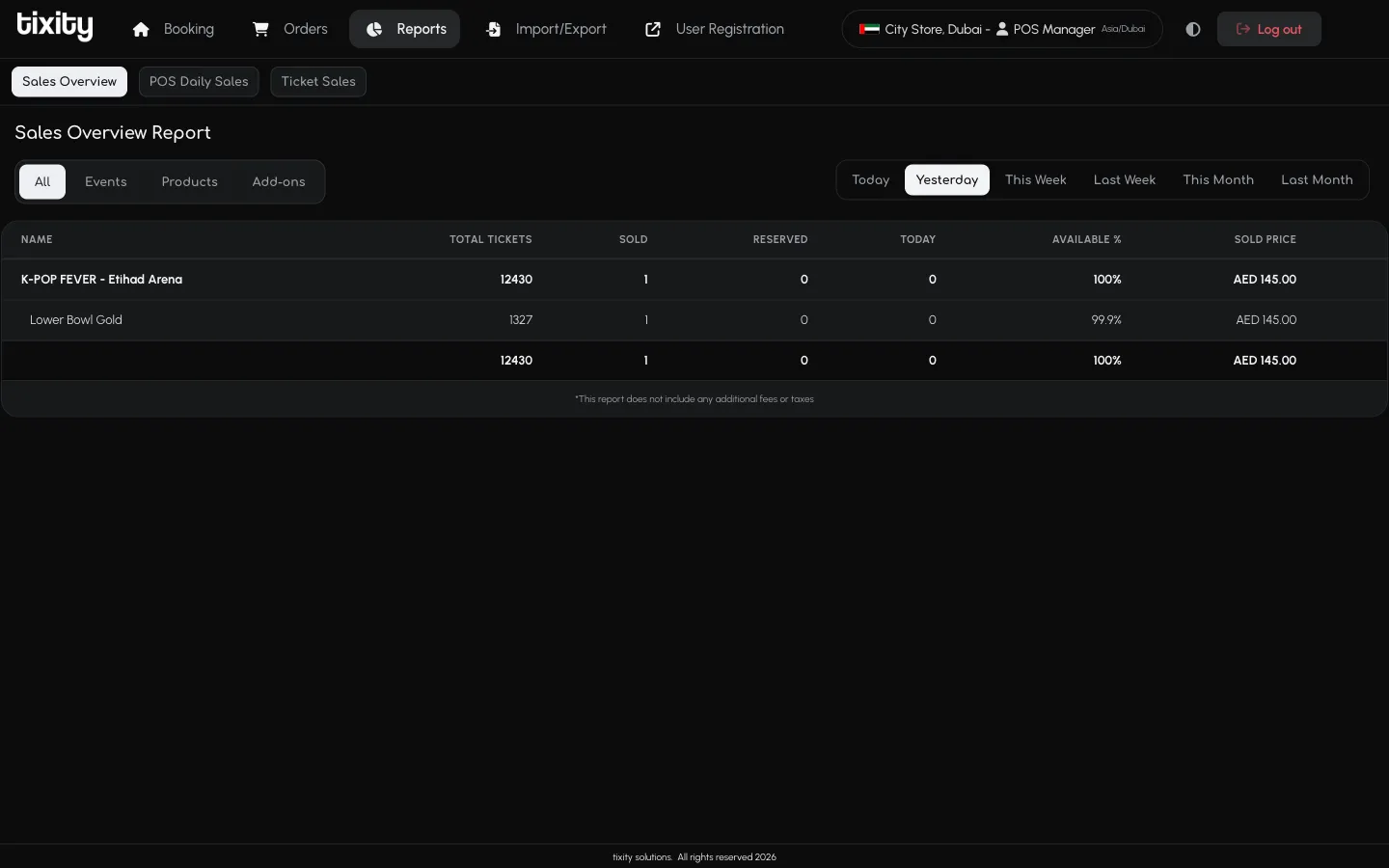Click the NAME column header

point(37,239)
